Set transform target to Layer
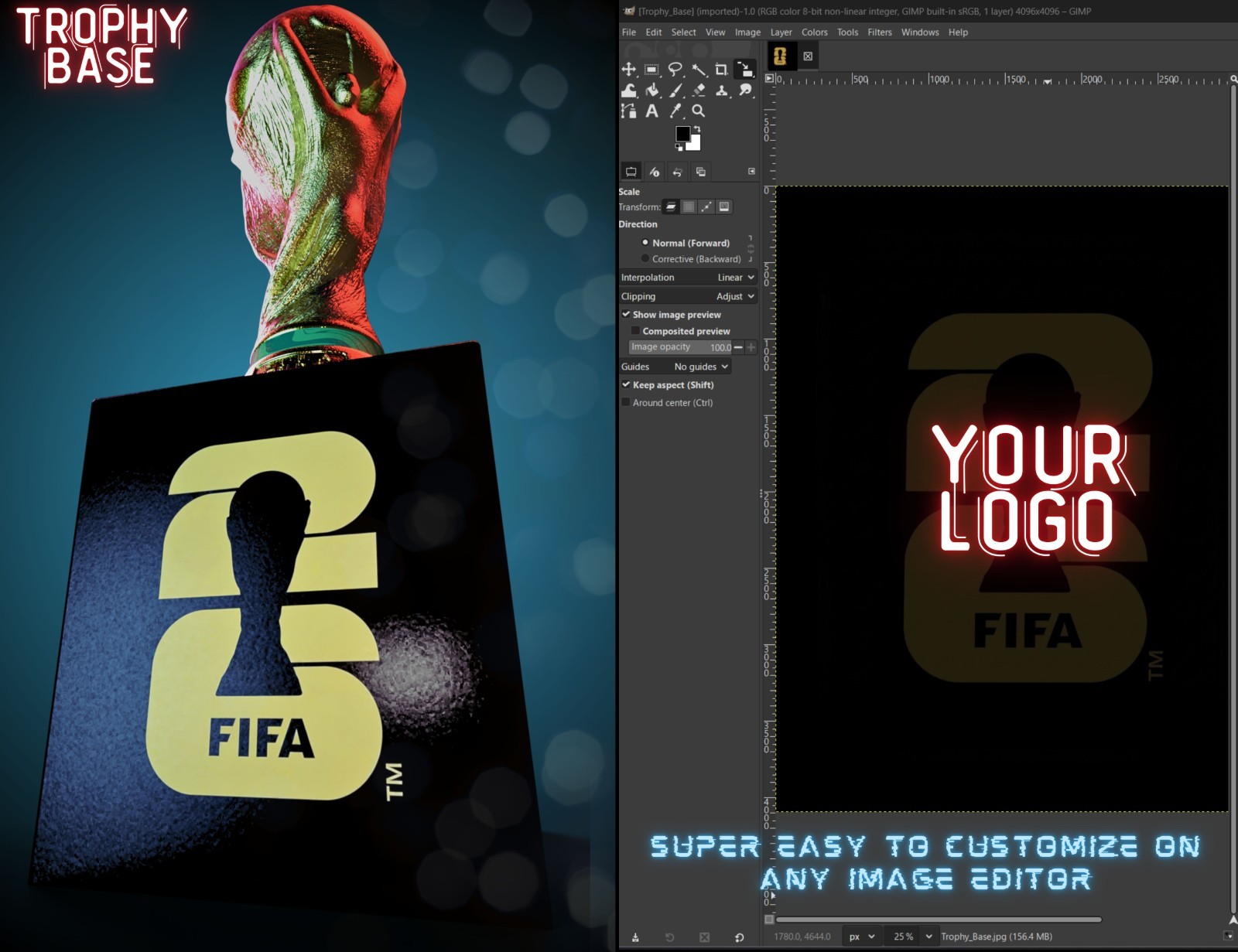The width and height of the screenshot is (1238, 952). point(671,206)
